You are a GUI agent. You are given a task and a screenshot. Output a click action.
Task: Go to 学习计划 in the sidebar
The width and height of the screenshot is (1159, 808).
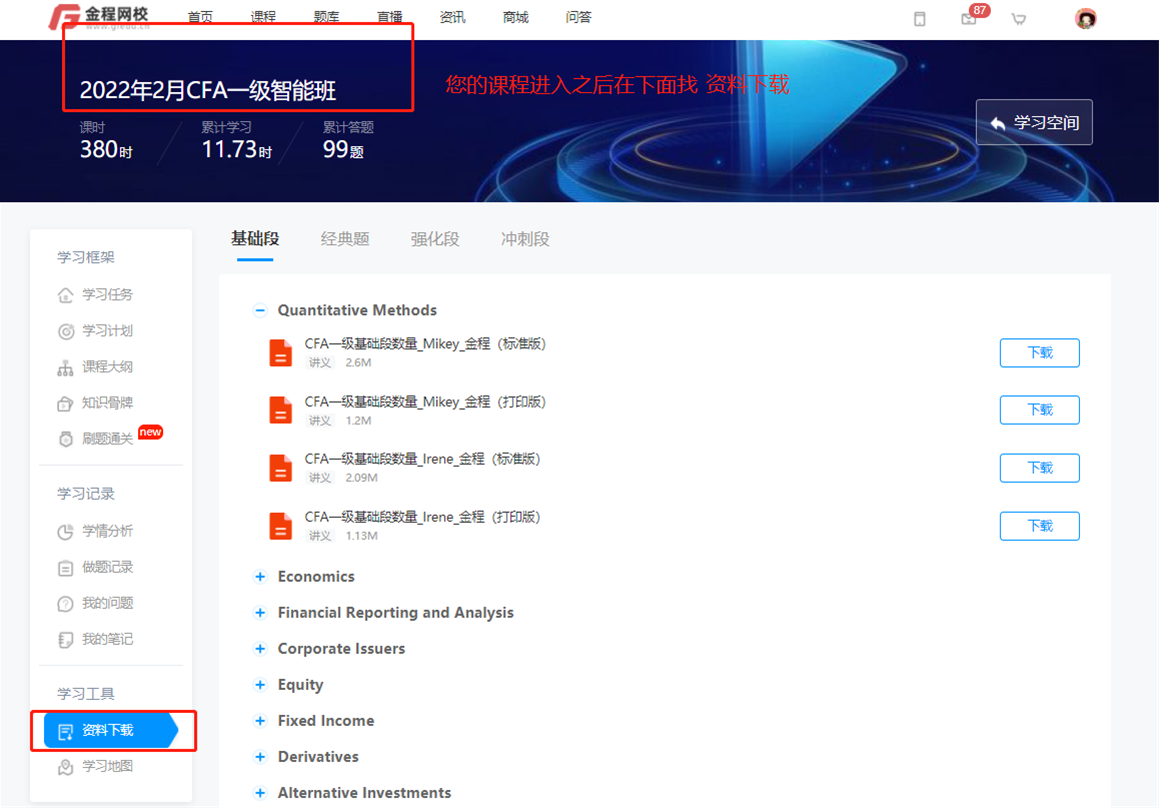point(107,331)
